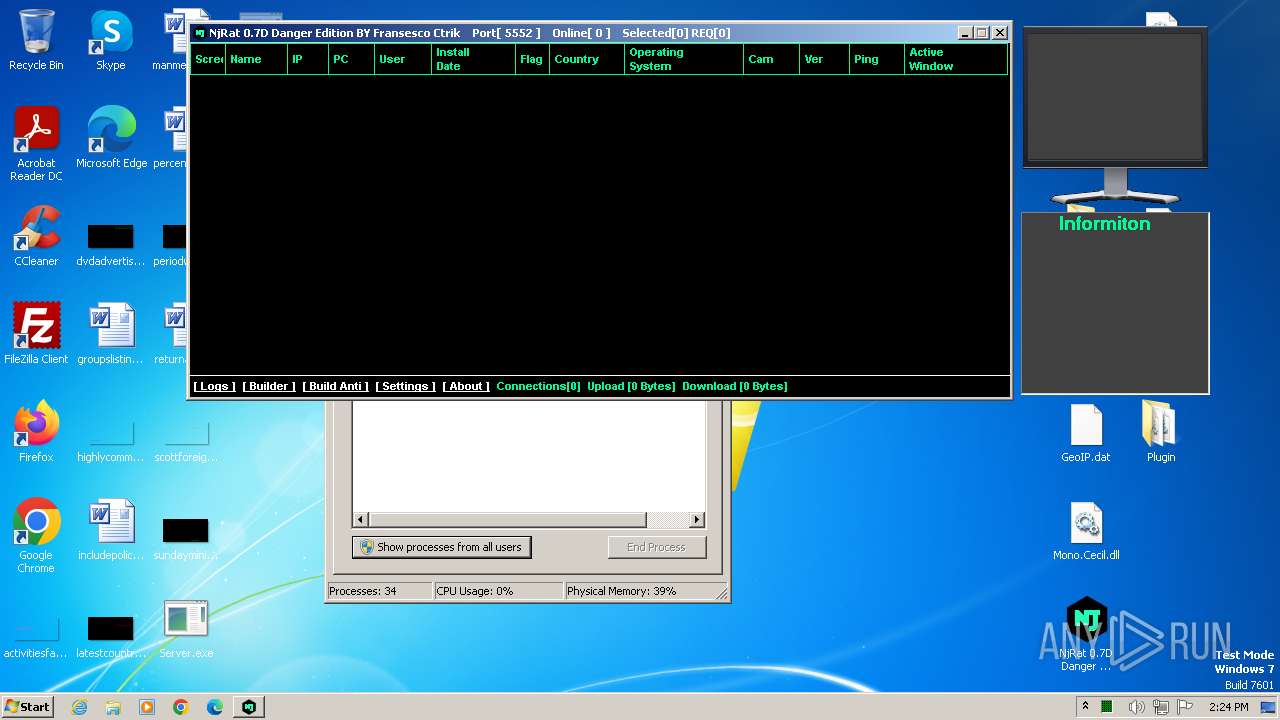Open File Explorer taskbar icon

coord(113,707)
